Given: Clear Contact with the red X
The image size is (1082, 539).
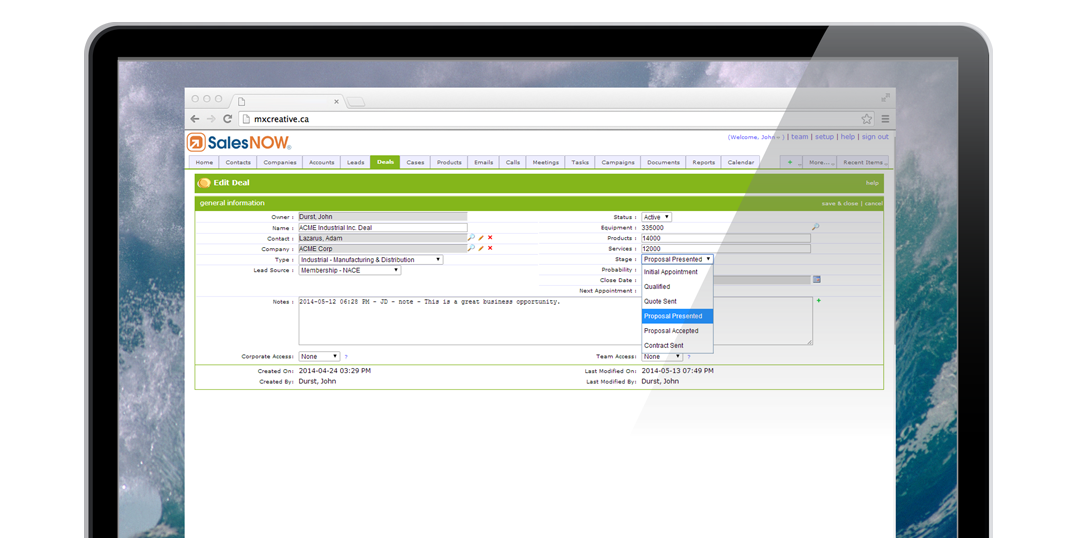Looking at the screenshot, I should tap(490, 237).
